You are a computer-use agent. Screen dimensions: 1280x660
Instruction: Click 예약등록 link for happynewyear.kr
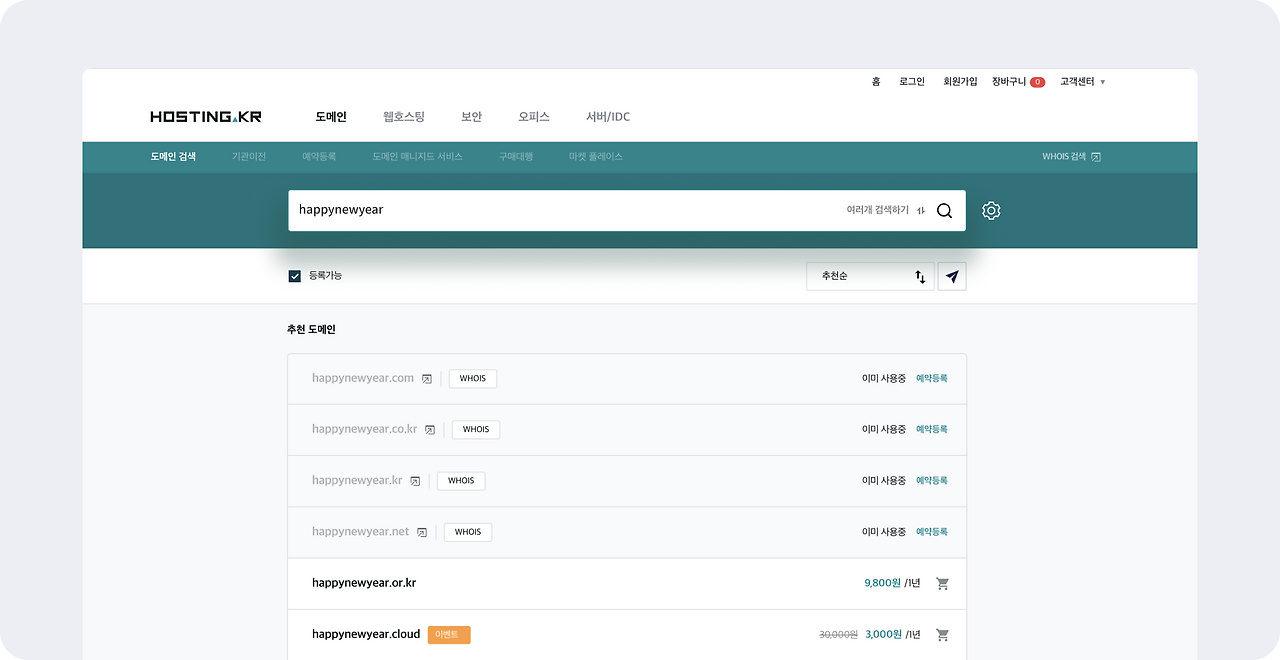(x=931, y=481)
